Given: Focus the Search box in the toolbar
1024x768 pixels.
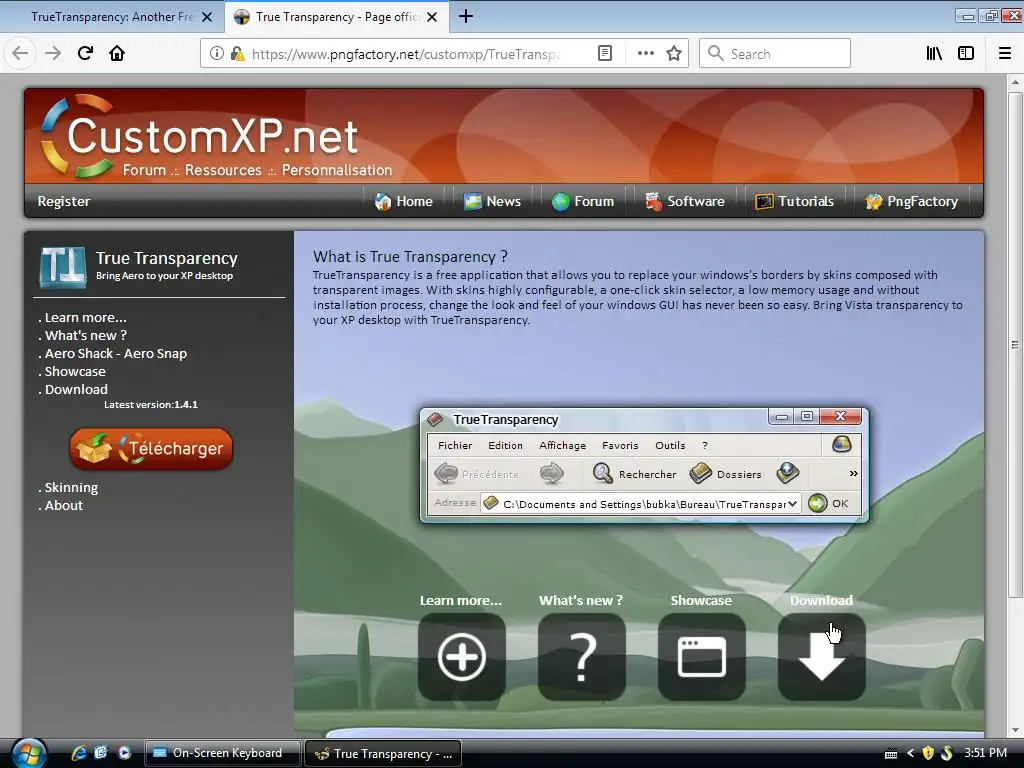Looking at the screenshot, I should [775, 54].
